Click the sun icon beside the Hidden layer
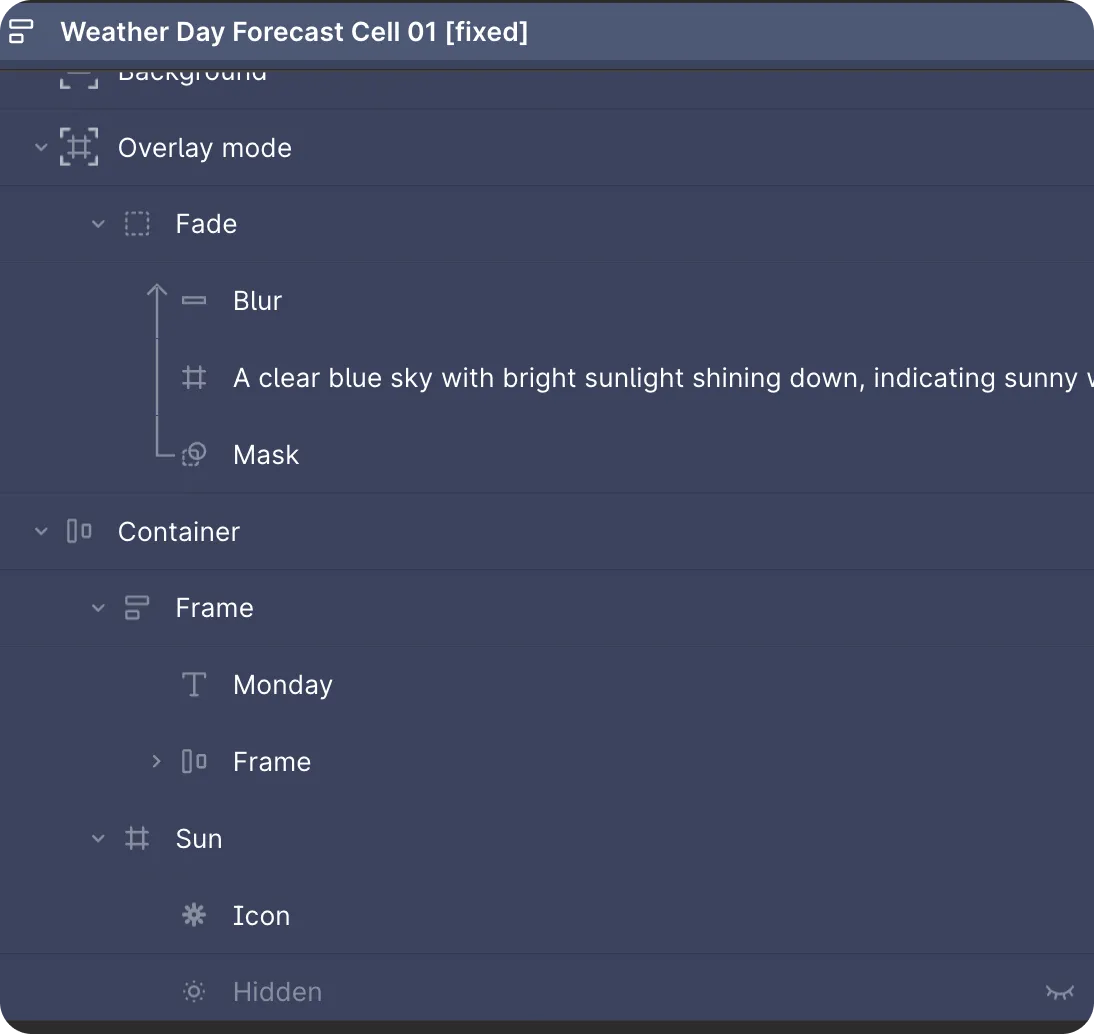The width and height of the screenshot is (1094, 1034). [x=194, y=991]
